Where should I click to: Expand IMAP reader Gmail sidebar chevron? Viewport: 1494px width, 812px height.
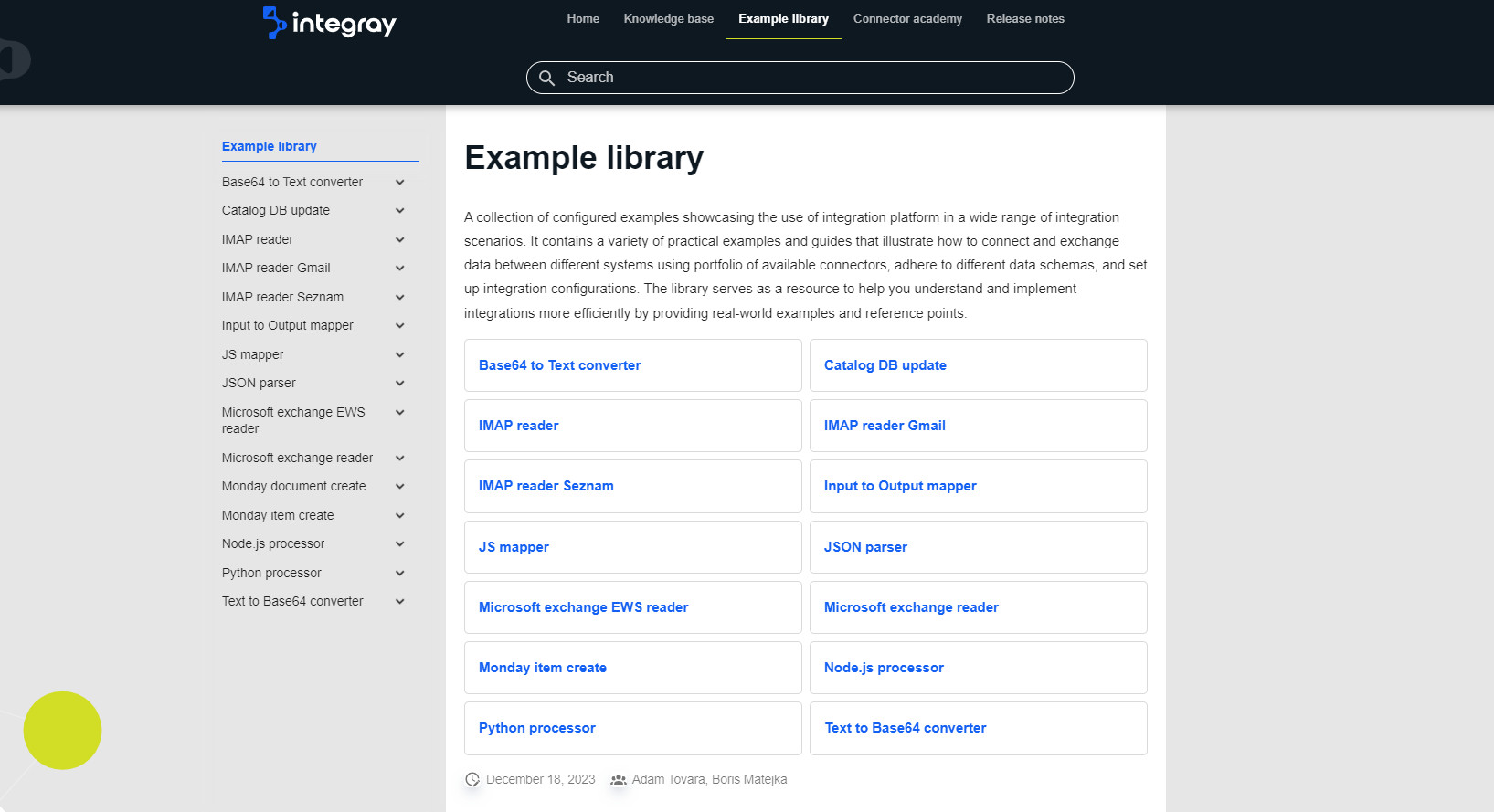(399, 269)
